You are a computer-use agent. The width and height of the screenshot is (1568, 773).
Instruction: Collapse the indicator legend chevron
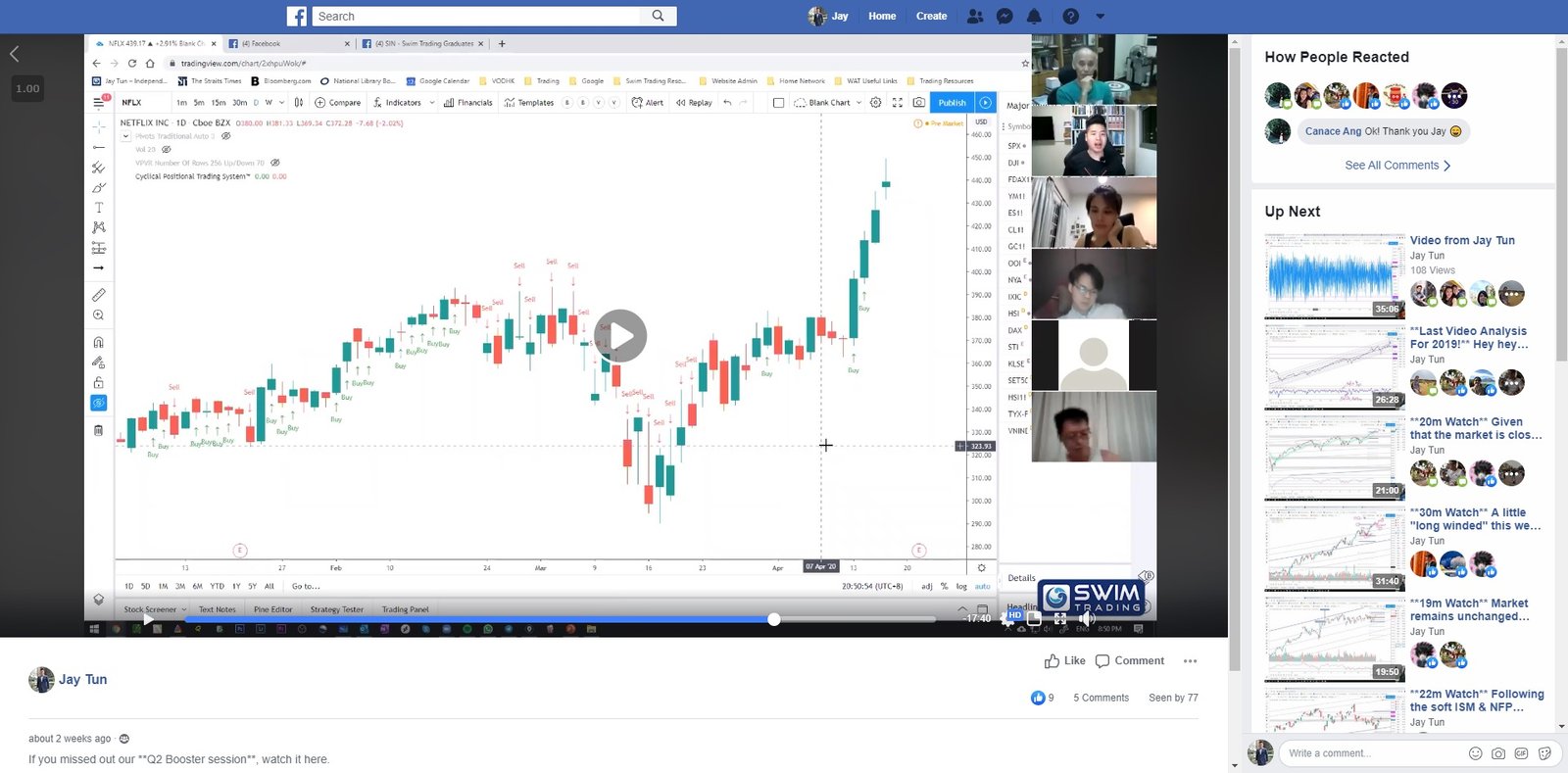pos(126,136)
